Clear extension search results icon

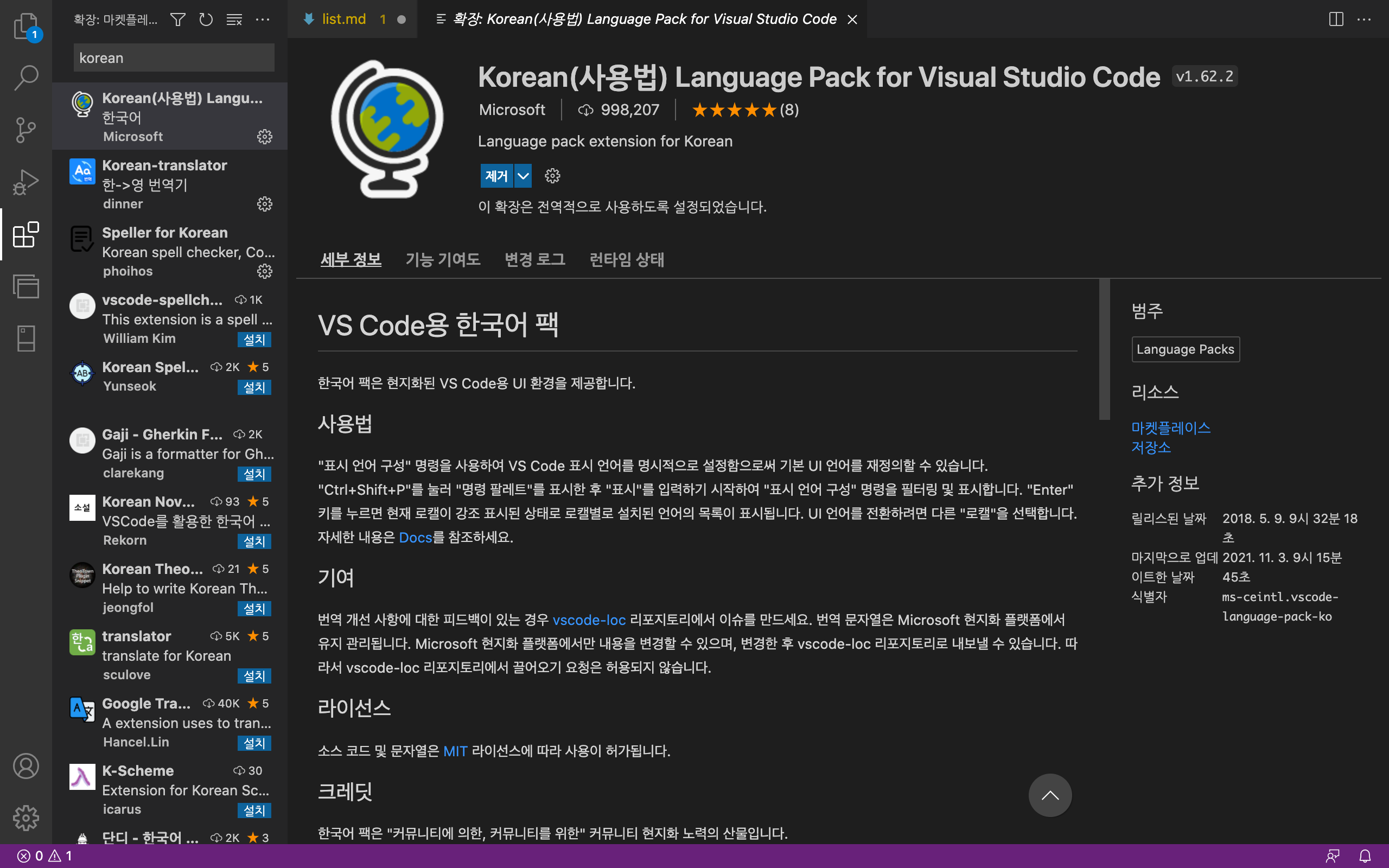click(x=234, y=20)
